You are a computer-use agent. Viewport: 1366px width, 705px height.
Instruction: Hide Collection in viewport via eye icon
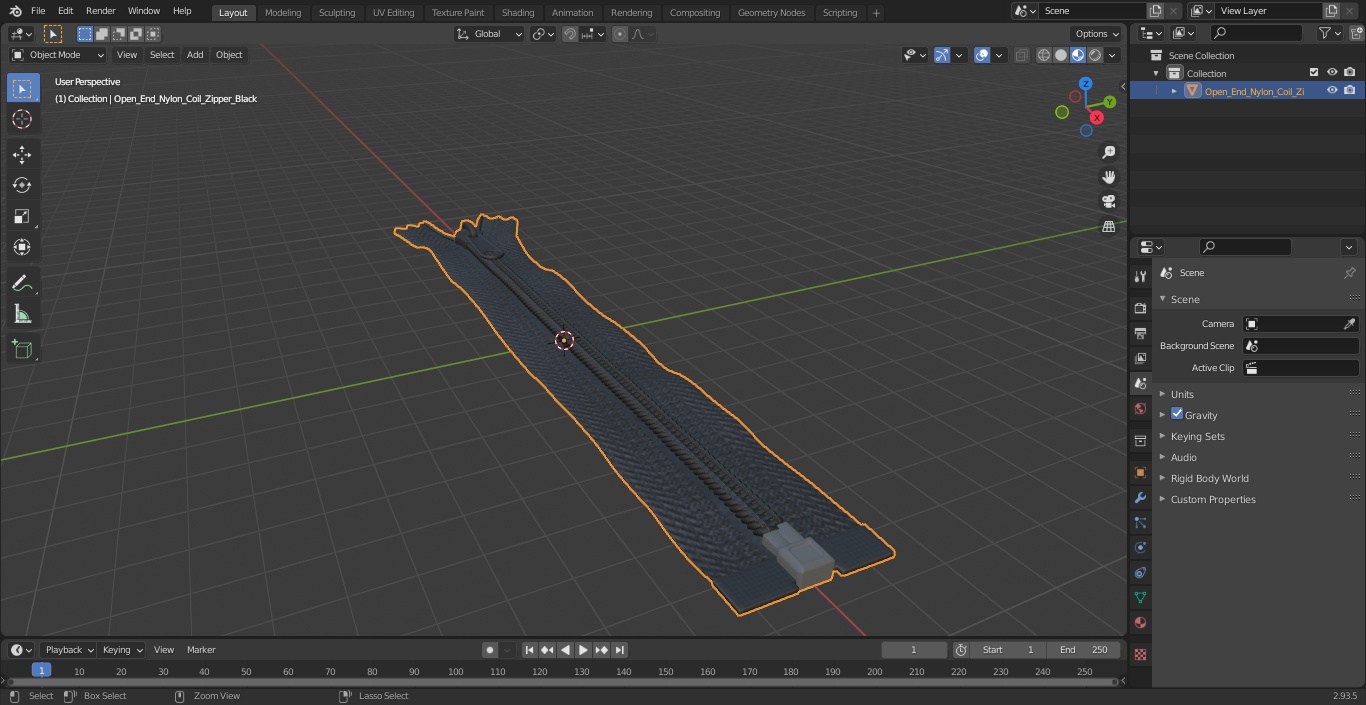(1332, 72)
